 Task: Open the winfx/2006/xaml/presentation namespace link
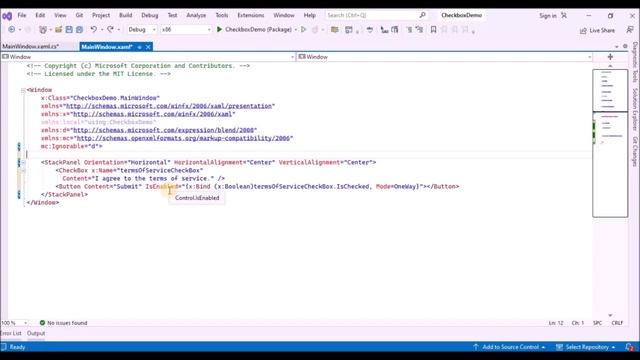click(x=169, y=106)
